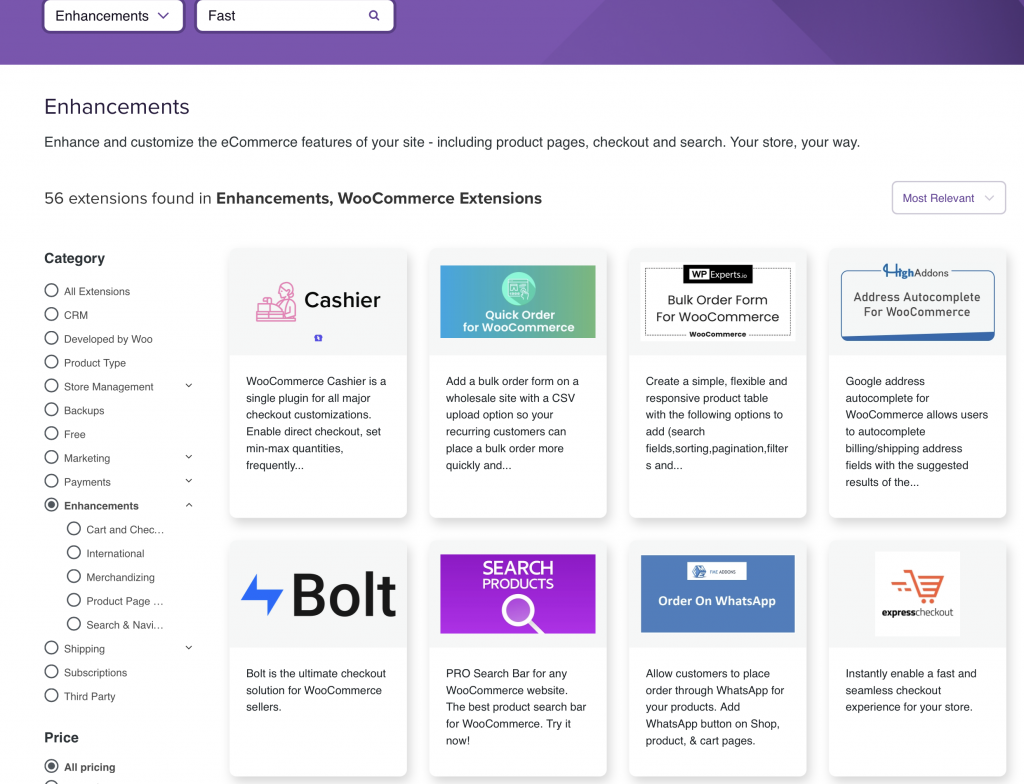Open the Bulk Order Form banner
Screen dimensions: 1024x784
(718, 301)
